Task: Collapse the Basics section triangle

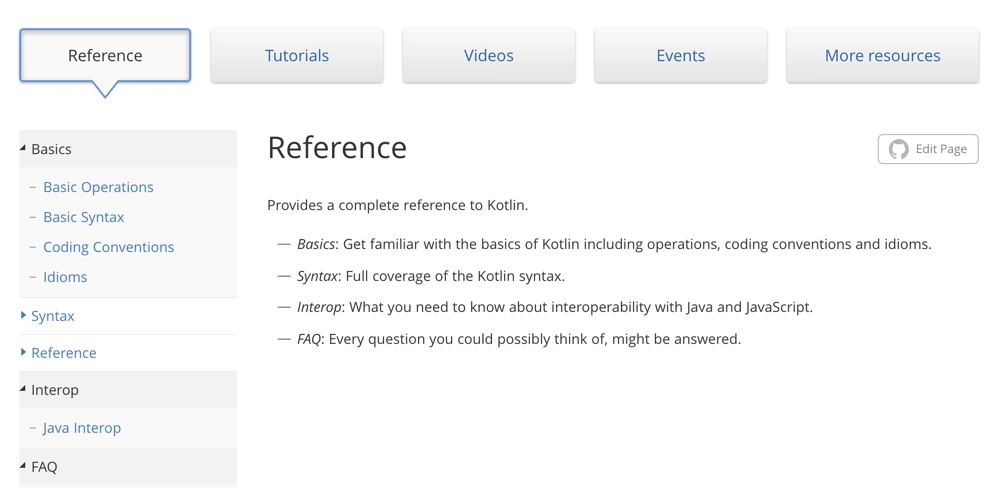Action: (x=23, y=148)
